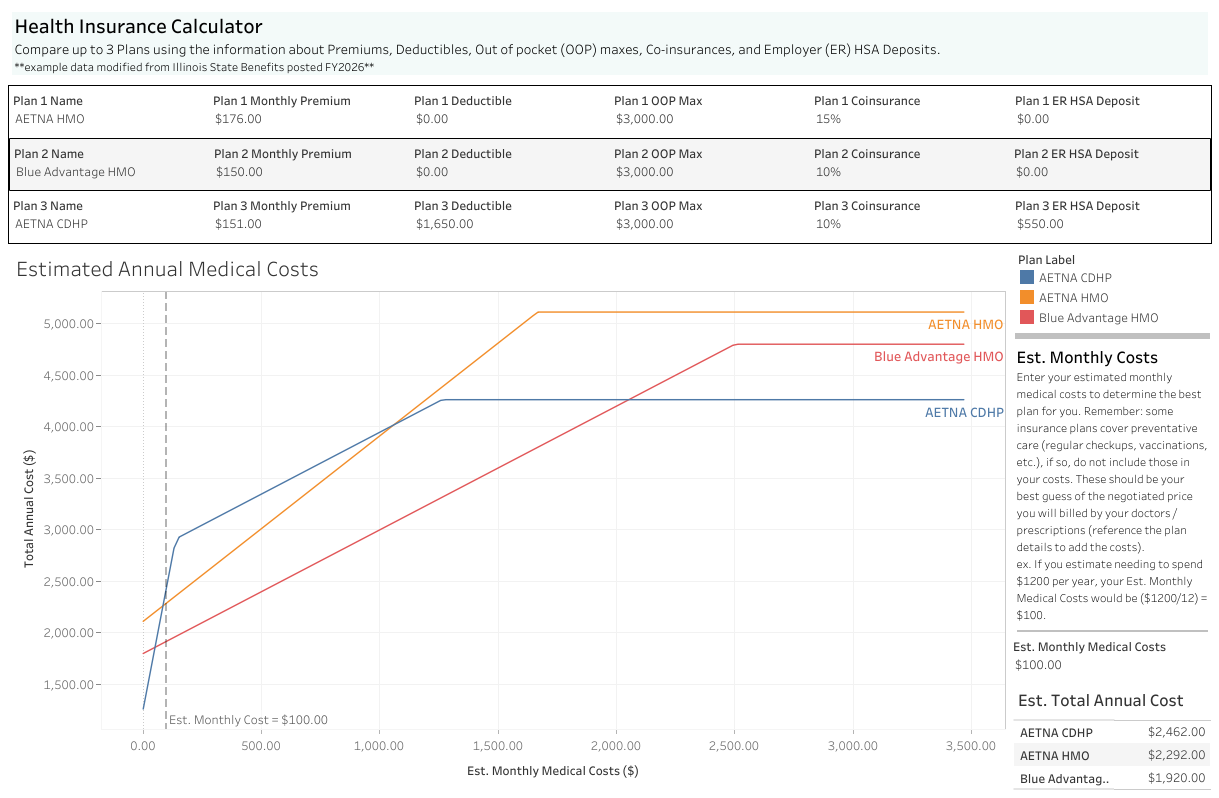The image size is (1219, 798).
Task: Click the Estimated Annual Medical Costs chart title
Action: tap(167, 269)
